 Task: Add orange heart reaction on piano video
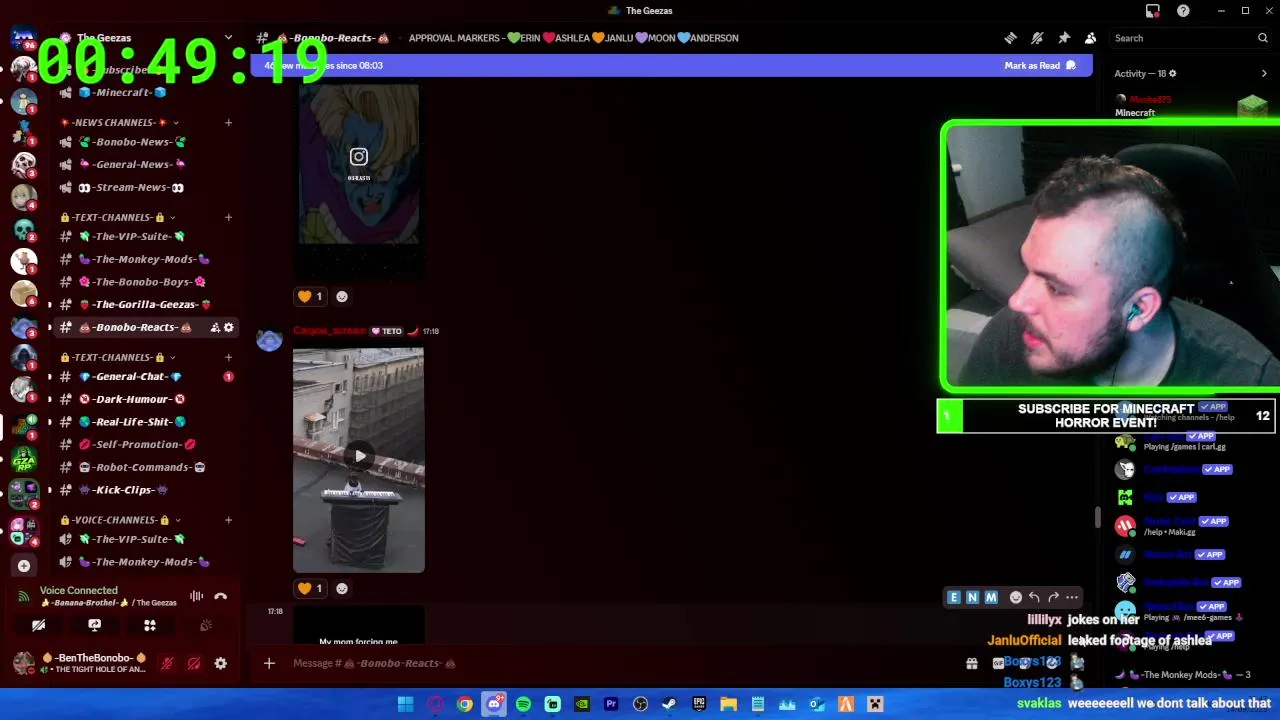310,589
